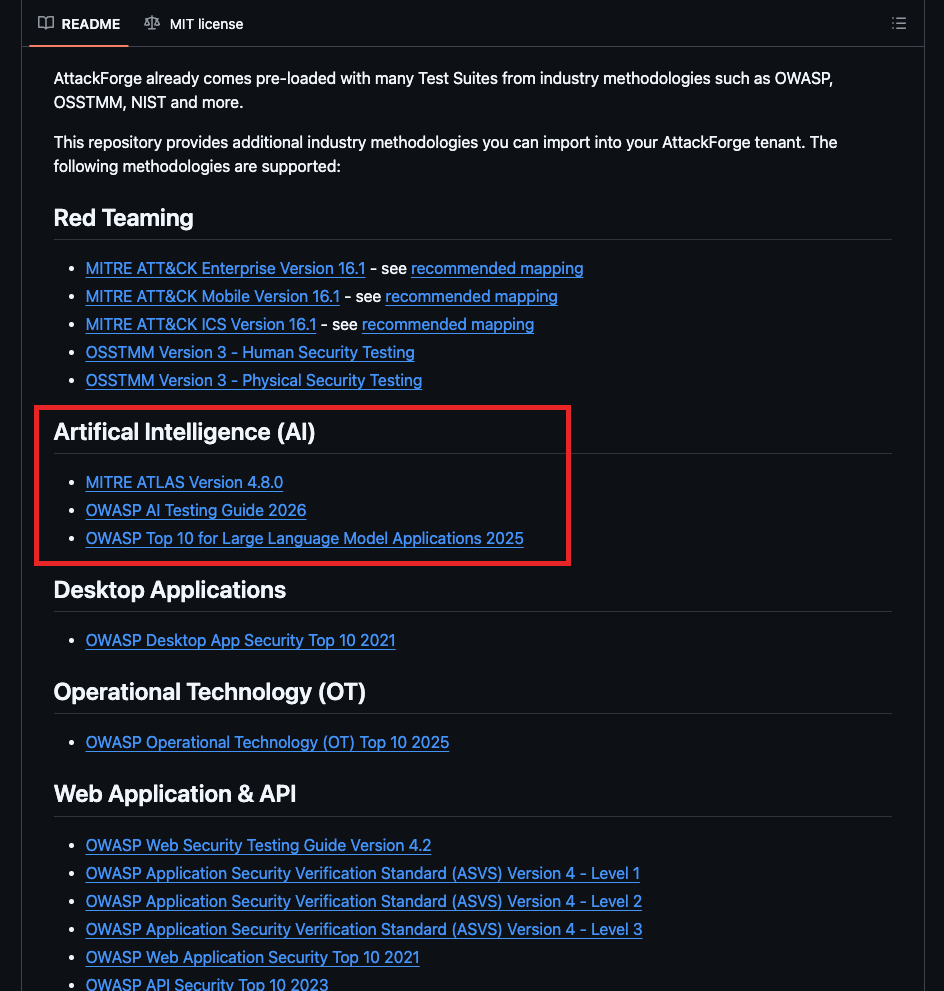
Task: Open OWASP Web Security Testing Guide Version 4.2
Action: tap(258, 845)
